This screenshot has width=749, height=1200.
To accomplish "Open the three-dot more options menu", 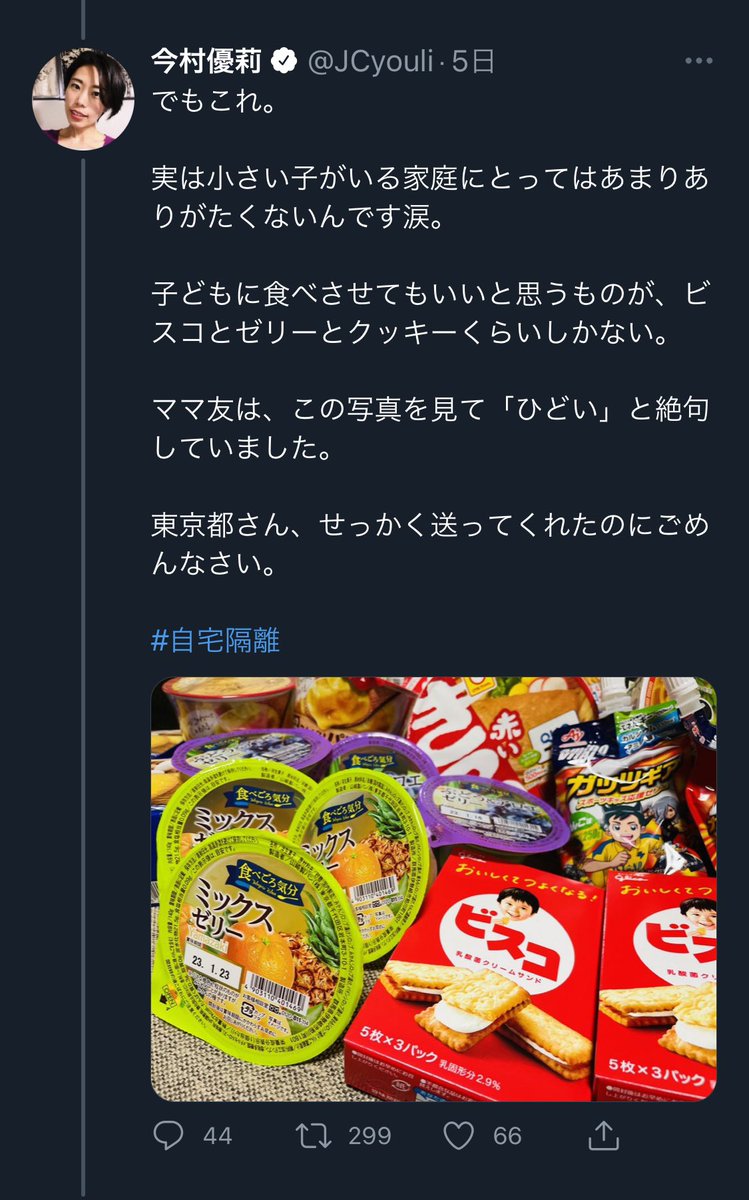I will [697, 62].
